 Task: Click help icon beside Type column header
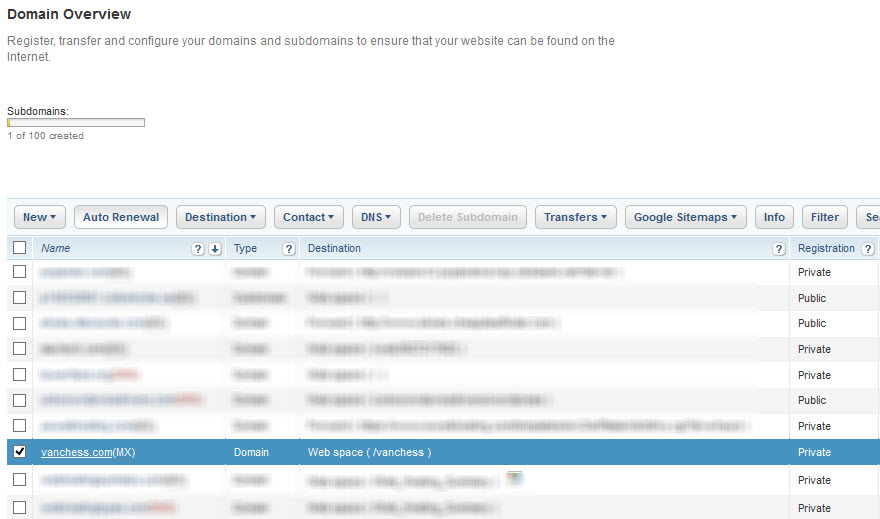[289, 249]
